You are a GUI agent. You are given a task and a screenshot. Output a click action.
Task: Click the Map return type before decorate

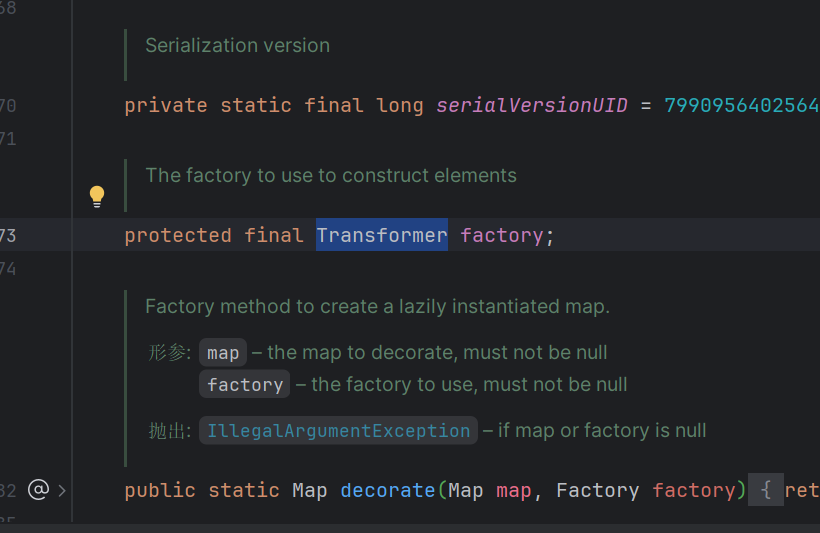pyautogui.click(x=309, y=490)
